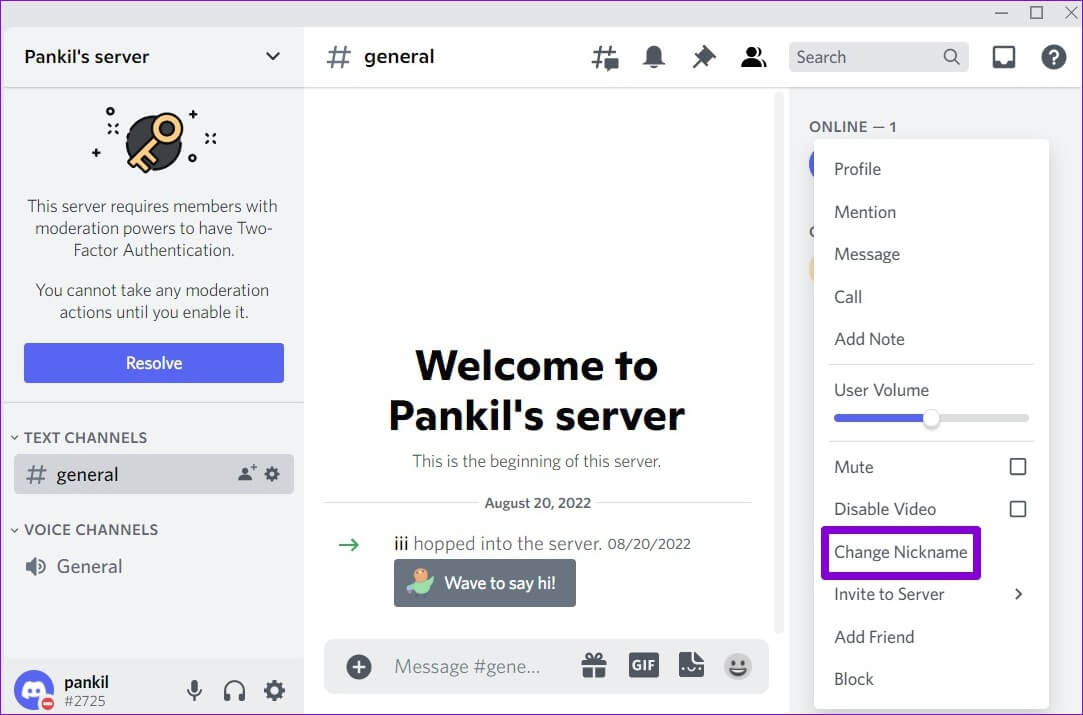Open the Inbox icon
This screenshot has width=1083, height=715.
1004,57
